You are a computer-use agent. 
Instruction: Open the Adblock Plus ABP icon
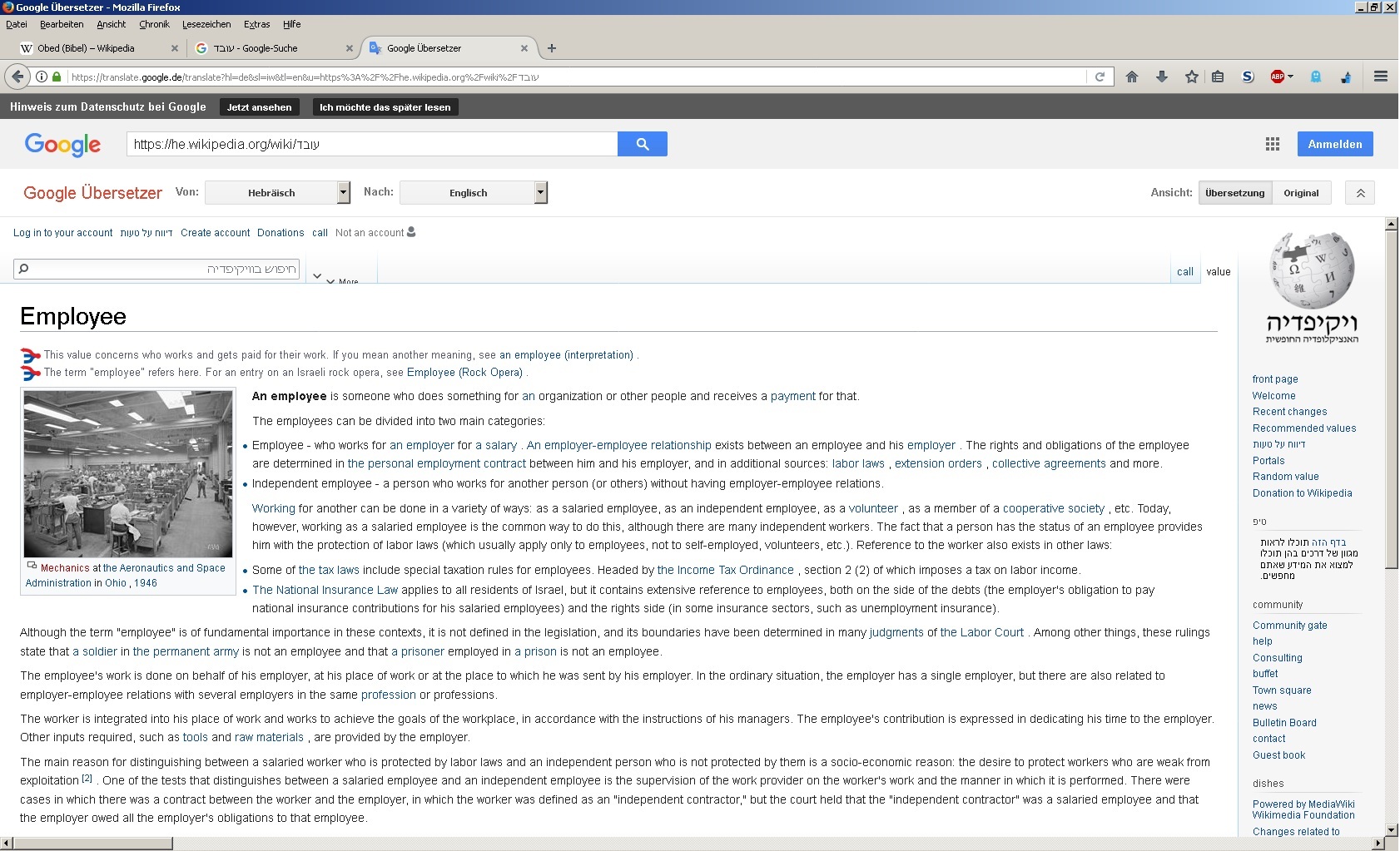coord(1278,77)
